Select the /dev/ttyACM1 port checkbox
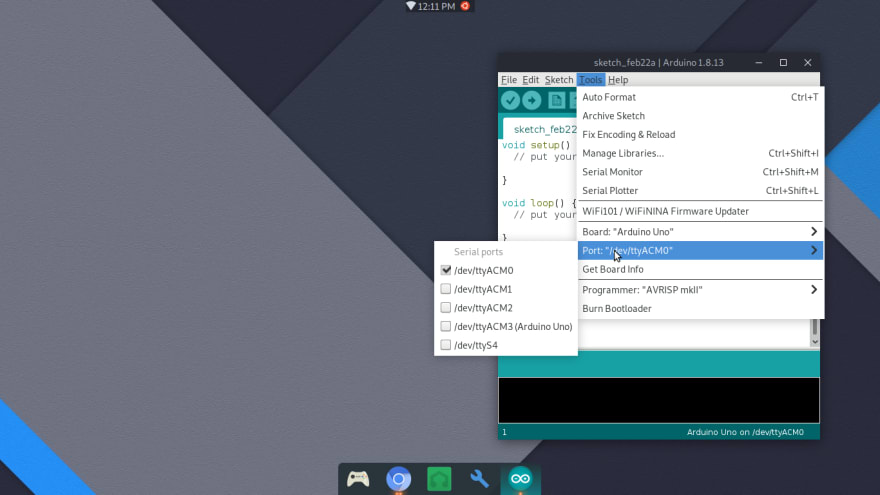The width and height of the screenshot is (880, 495). coord(446,289)
